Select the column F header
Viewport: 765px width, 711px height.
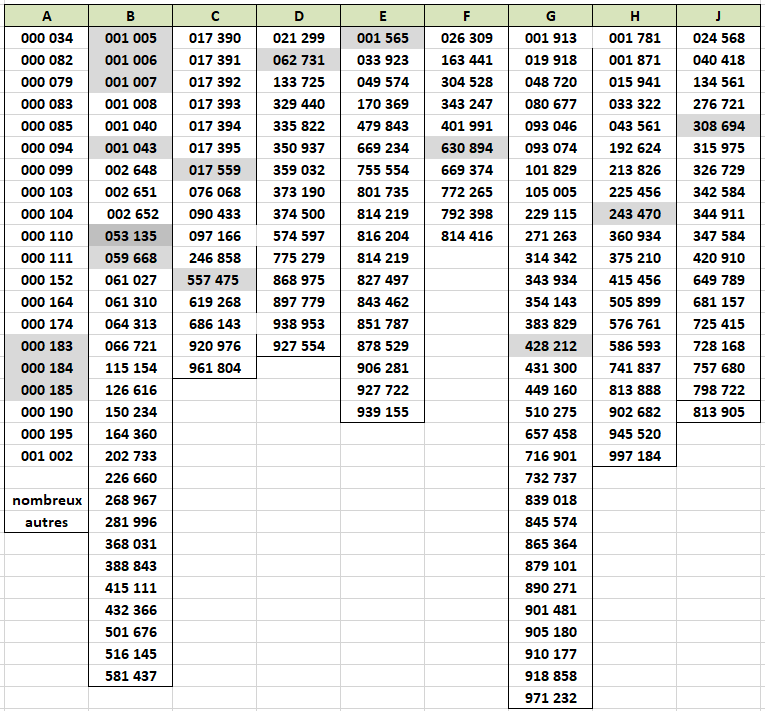(x=466, y=16)
